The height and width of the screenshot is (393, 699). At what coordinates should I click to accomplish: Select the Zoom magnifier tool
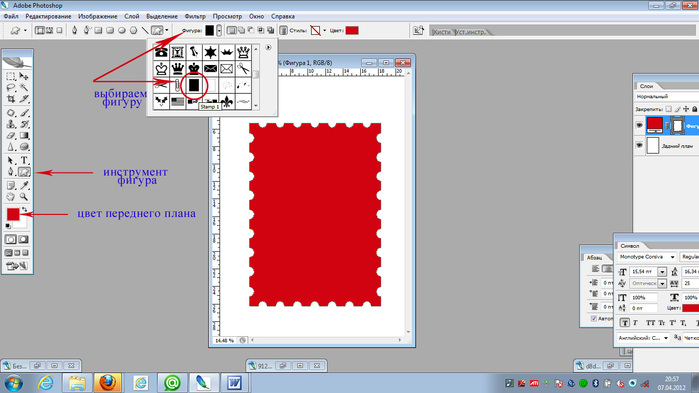click(24, 196)
